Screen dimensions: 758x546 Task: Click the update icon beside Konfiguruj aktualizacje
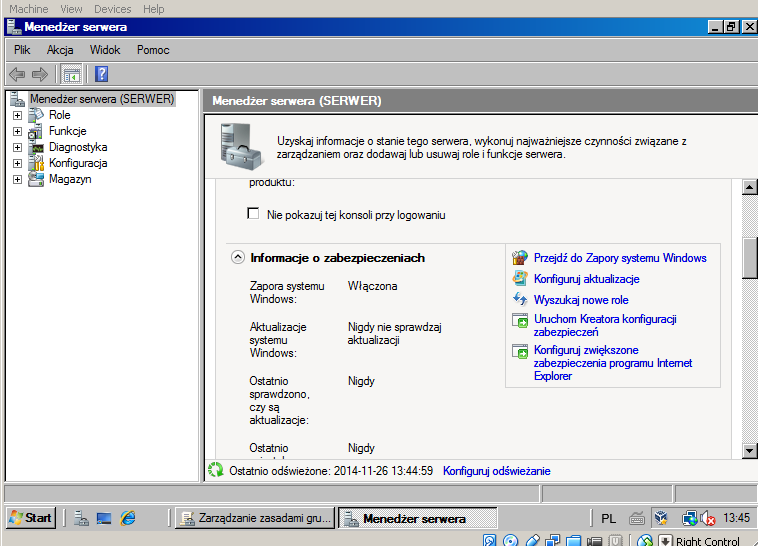tap(520, 279)
